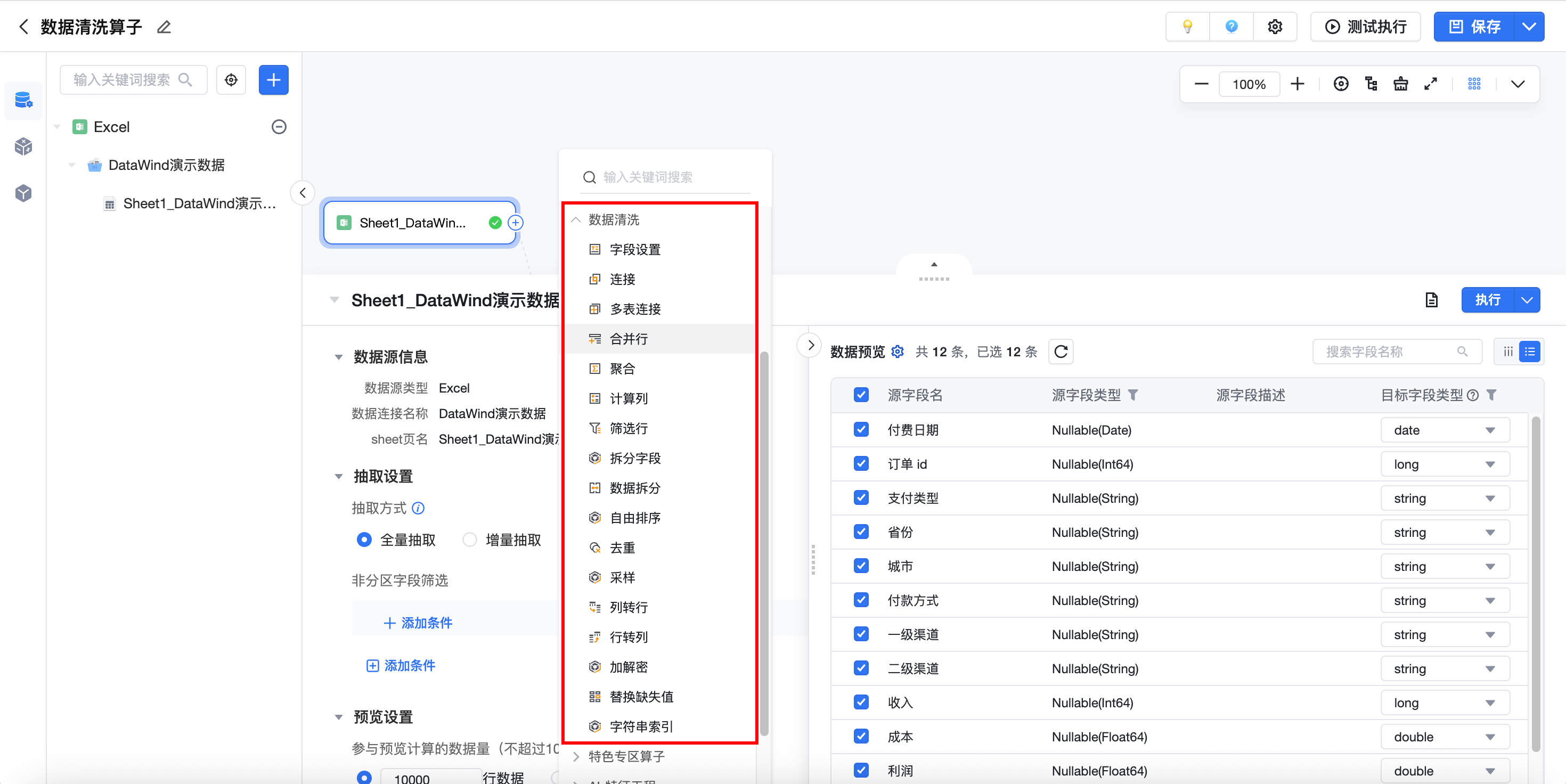Screen dimensions: 1566x784
Task: Select 去重 in the operator list
Action: click(622, 548)
